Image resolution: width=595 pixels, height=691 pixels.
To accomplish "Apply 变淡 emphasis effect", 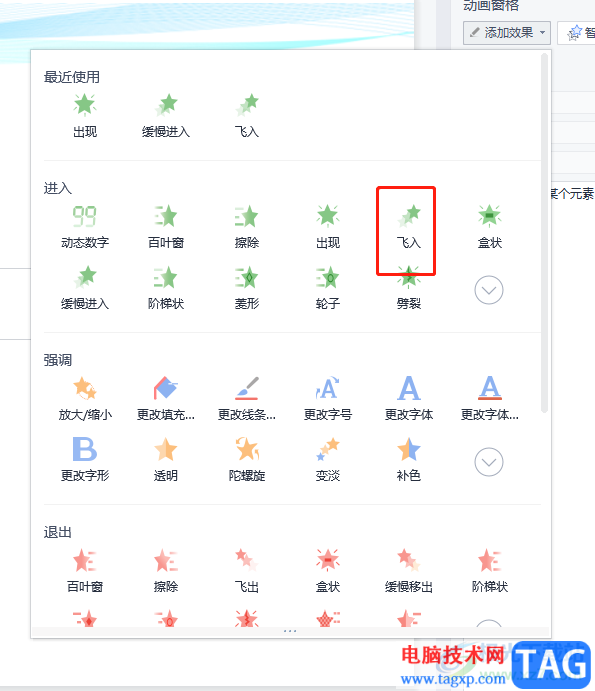I will [x=328, y=460].
